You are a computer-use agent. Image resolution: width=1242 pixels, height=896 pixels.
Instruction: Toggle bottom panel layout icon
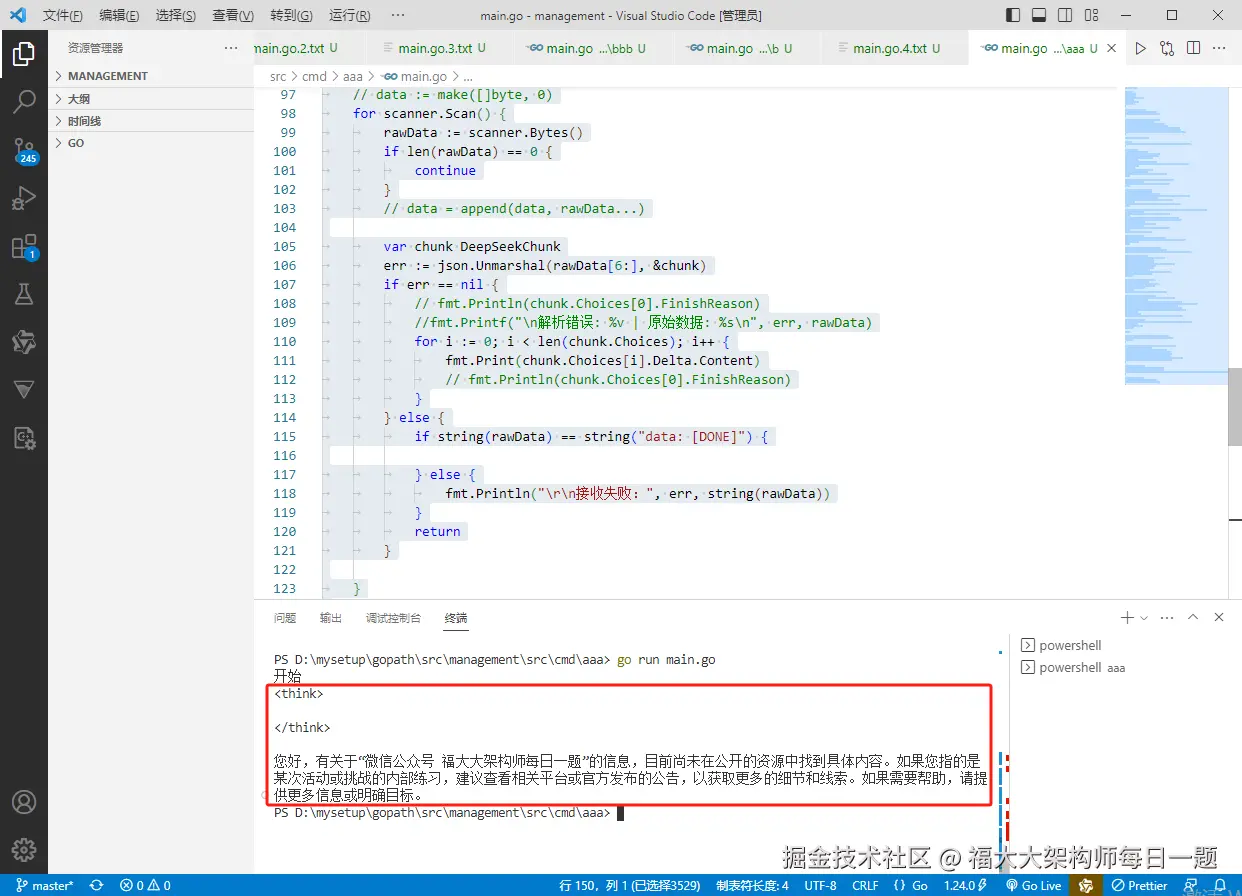point(1039,15)
